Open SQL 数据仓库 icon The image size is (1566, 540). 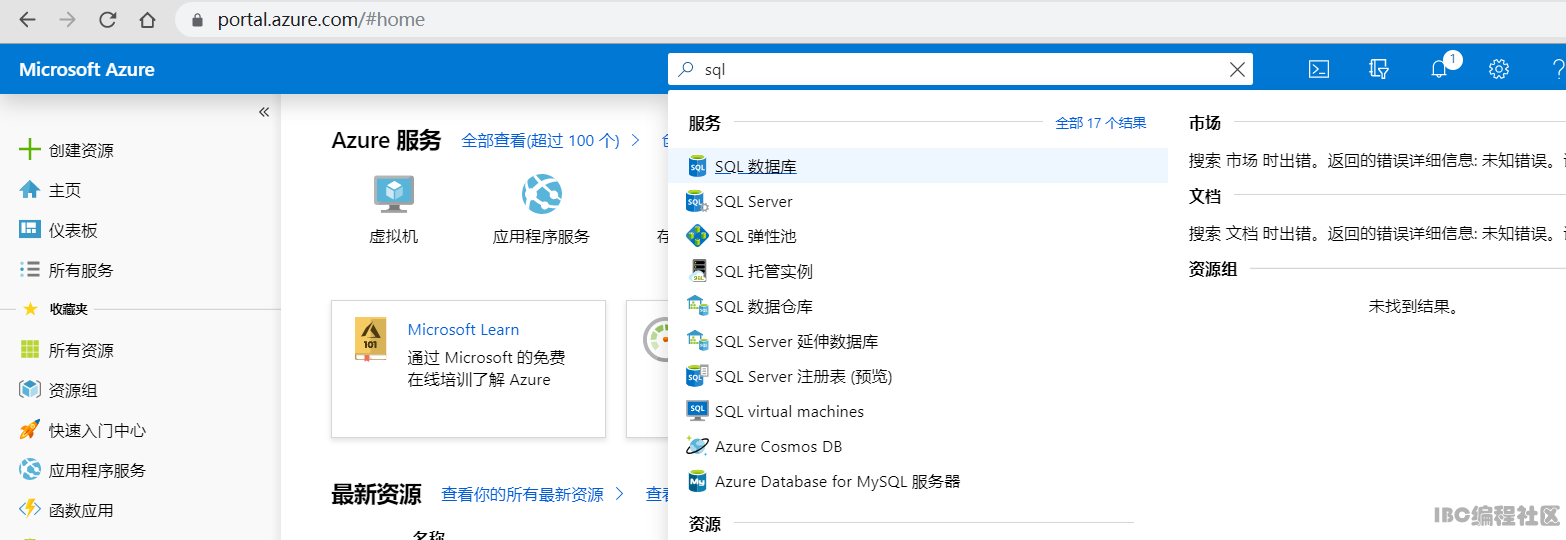(697, 306)
